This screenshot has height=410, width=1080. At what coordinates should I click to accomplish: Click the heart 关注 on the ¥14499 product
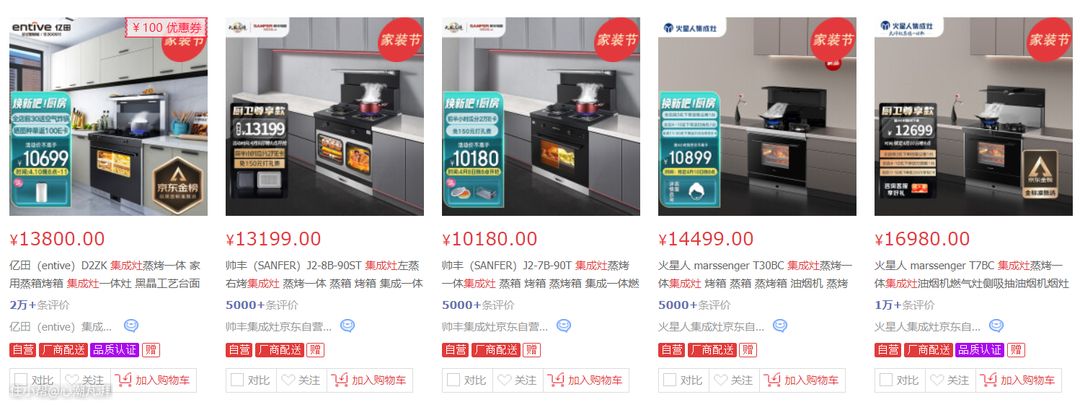[733, 380]
